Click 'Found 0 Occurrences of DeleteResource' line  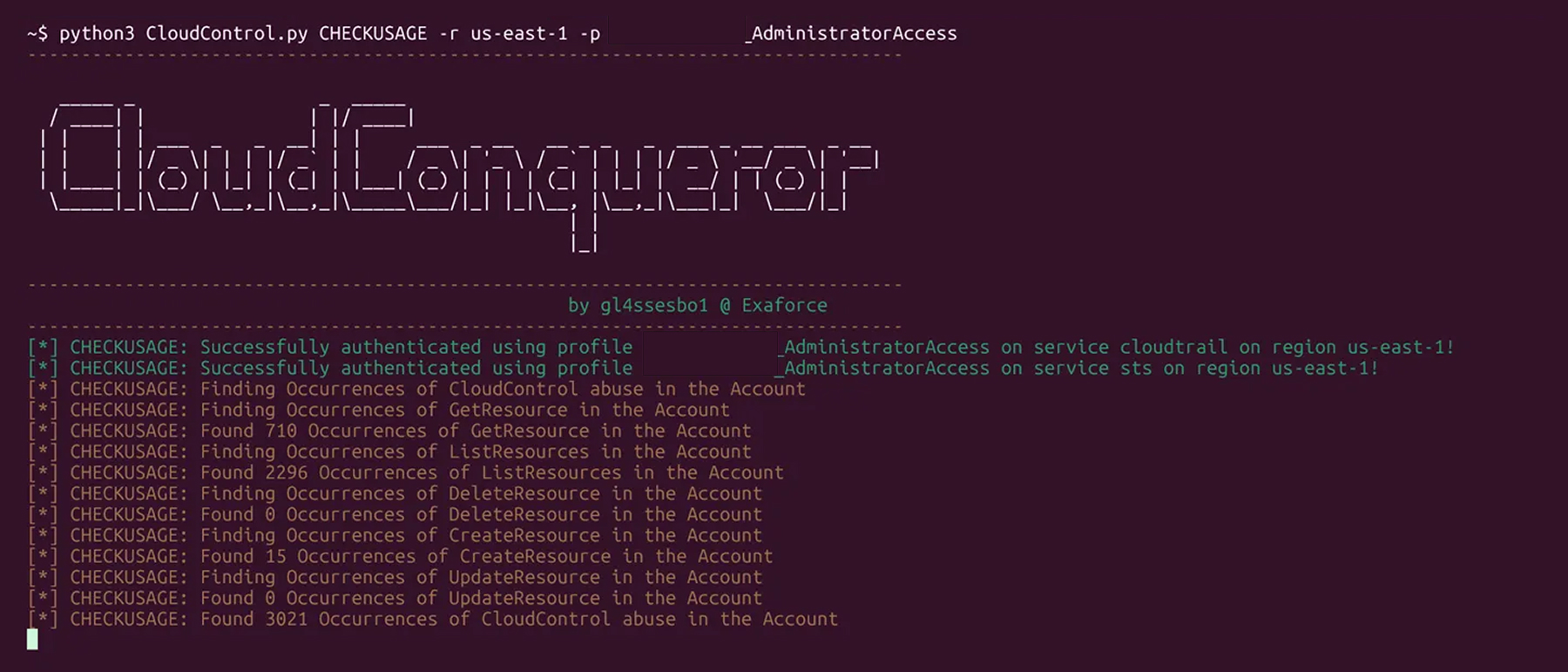pyautogui.click(x=395, y=514)
